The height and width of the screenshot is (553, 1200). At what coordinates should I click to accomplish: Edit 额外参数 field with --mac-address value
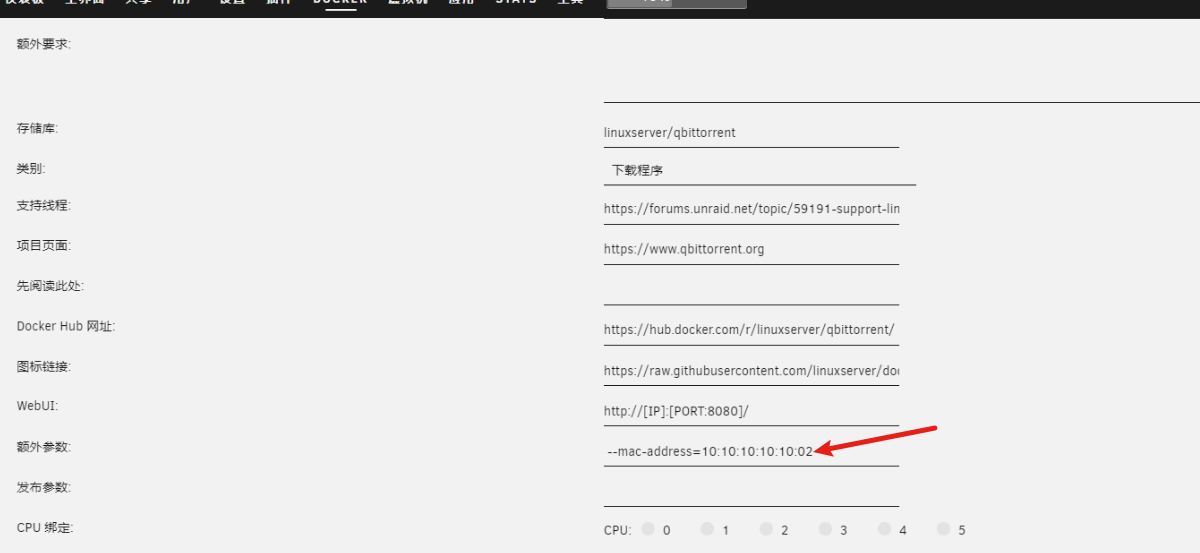tap(750, 451)
